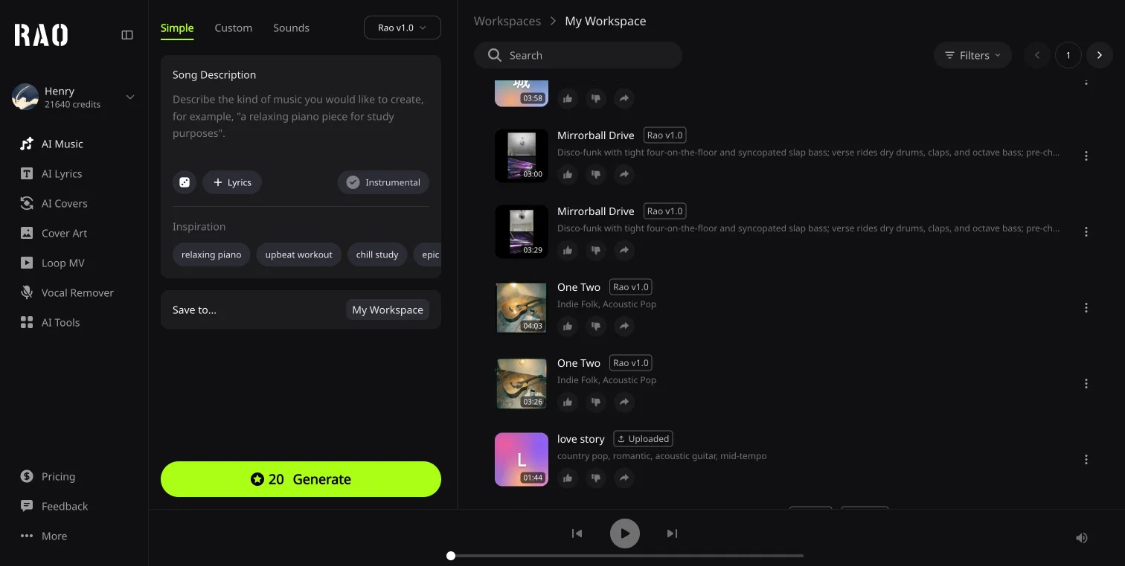Click the Generate button
1125x566 pixels.
pyautogui.click(x=301, y=479)
